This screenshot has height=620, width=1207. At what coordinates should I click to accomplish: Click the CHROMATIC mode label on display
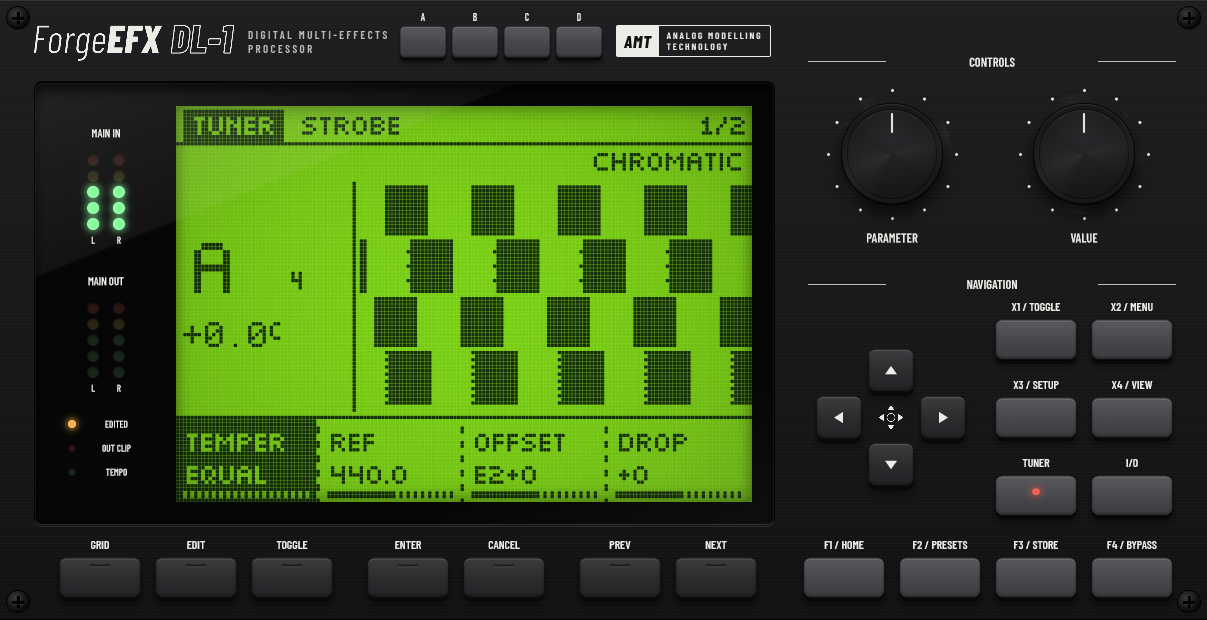tap(668, 161)
